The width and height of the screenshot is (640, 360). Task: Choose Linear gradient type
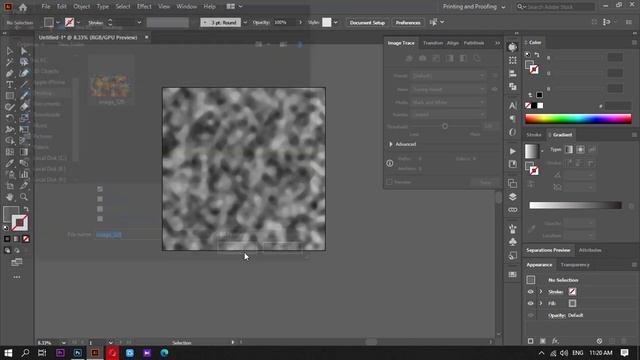point(569,150)
